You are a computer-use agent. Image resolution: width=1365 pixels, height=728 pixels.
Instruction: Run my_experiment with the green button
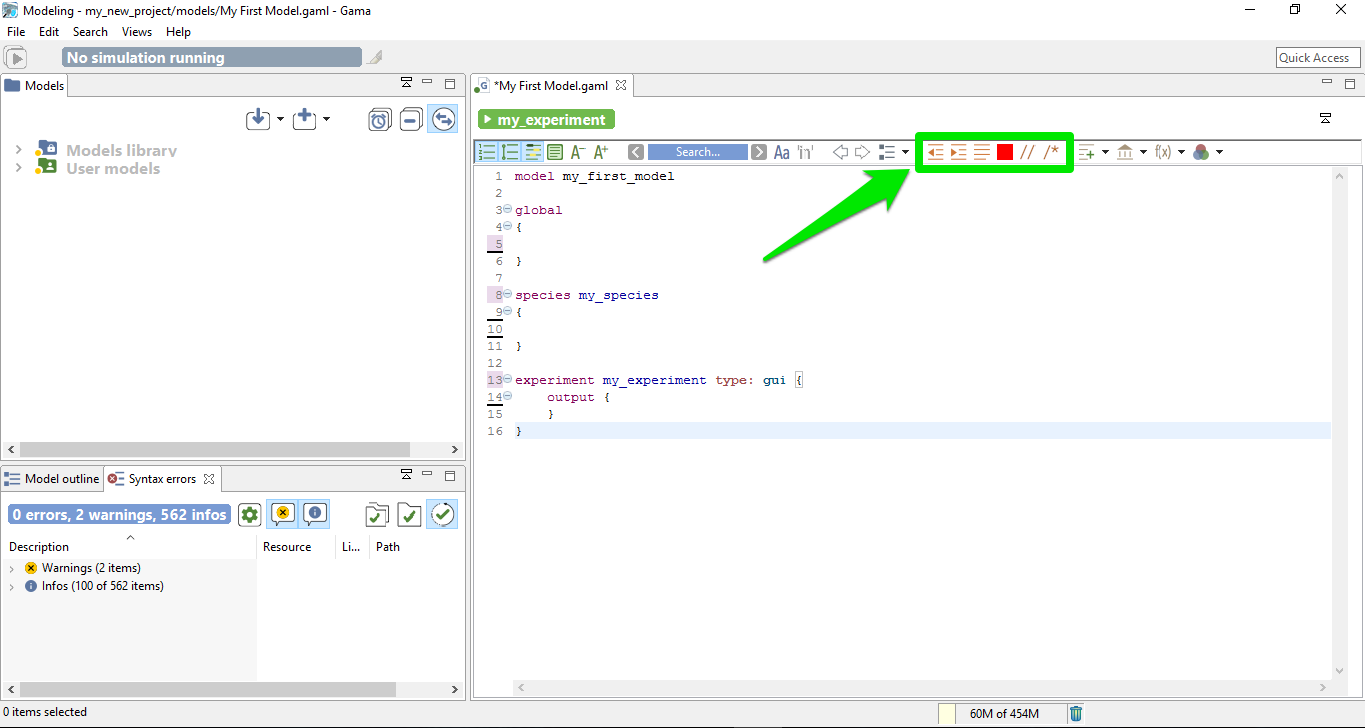click(546, 119)
